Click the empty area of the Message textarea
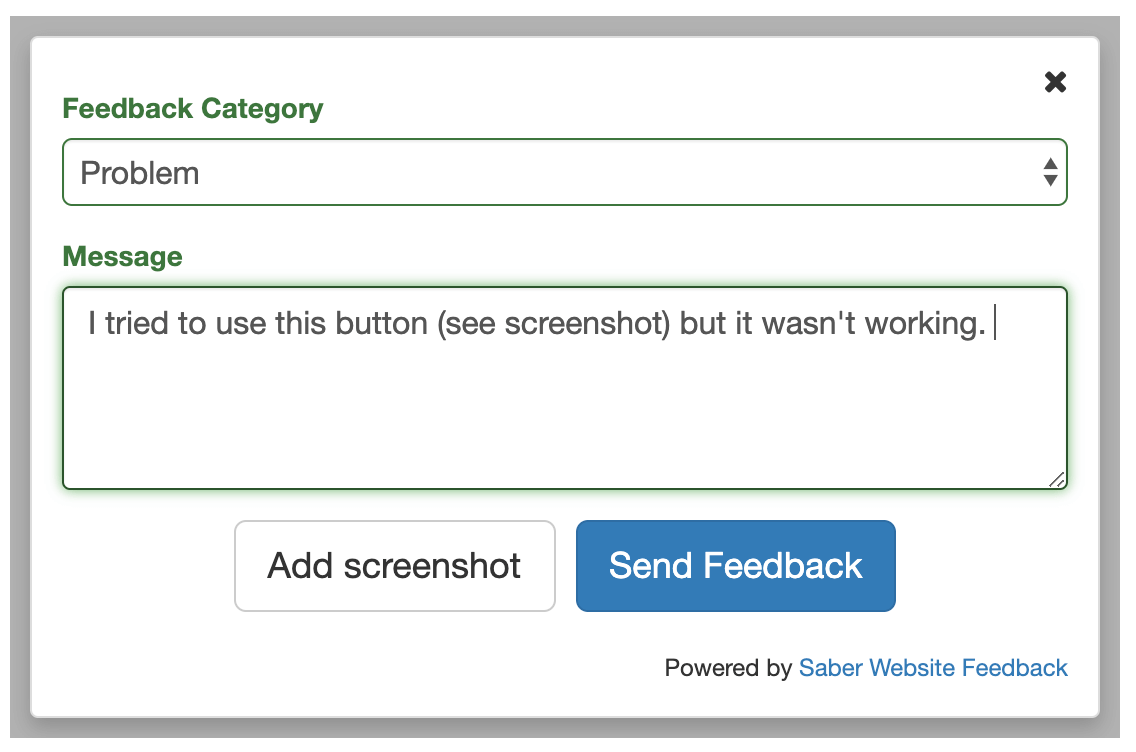Image resolution: width=1136 pixels, height=752 pixels. (x=564, y=420)
